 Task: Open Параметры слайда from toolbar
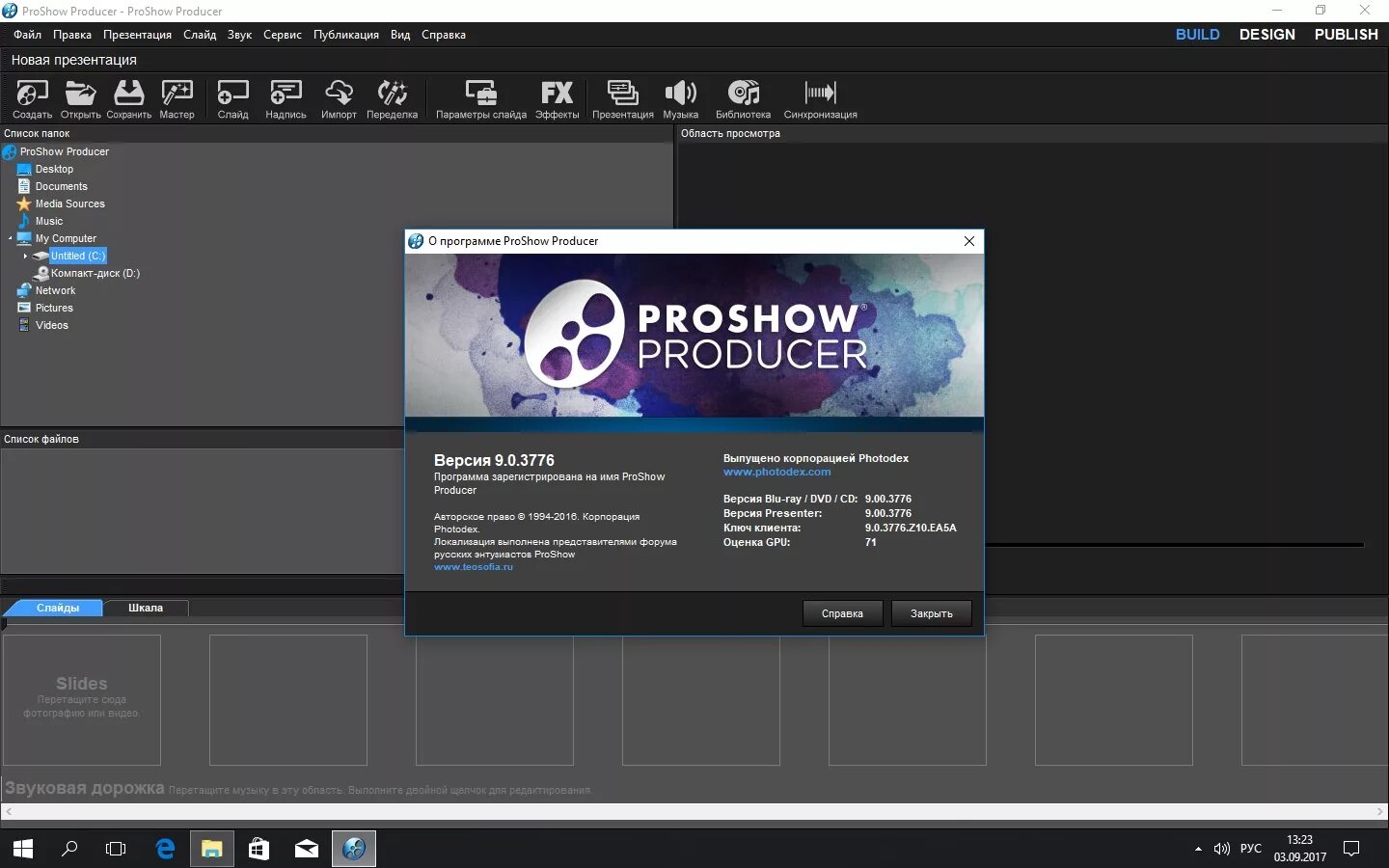(x=481, y=99)
